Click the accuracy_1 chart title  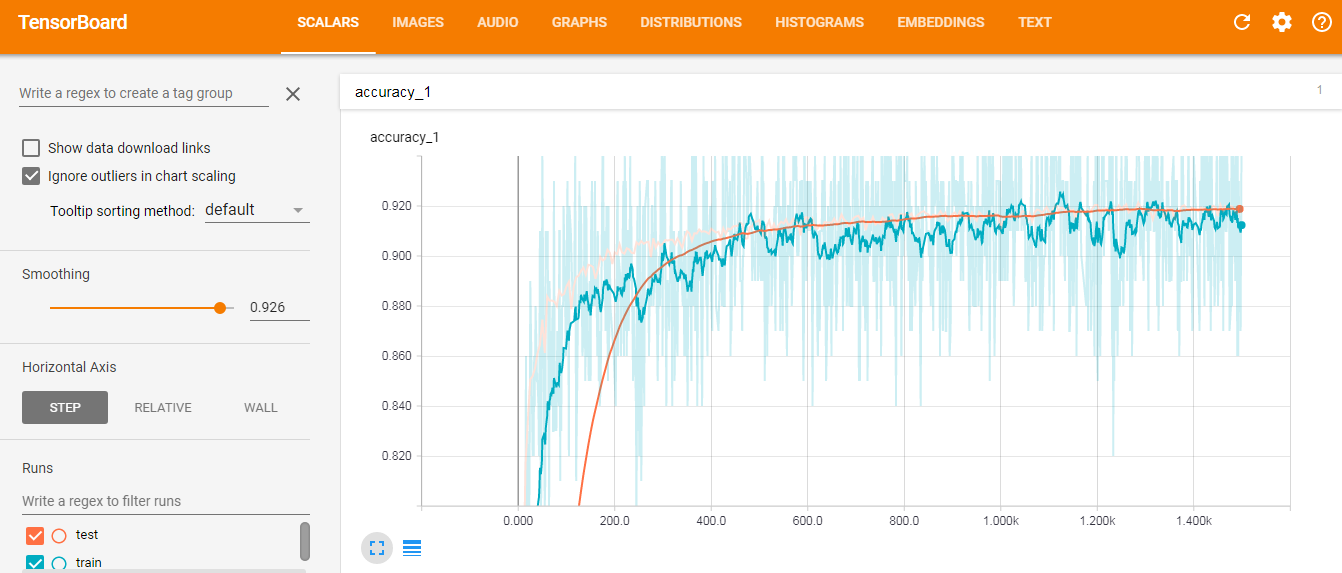404,137
